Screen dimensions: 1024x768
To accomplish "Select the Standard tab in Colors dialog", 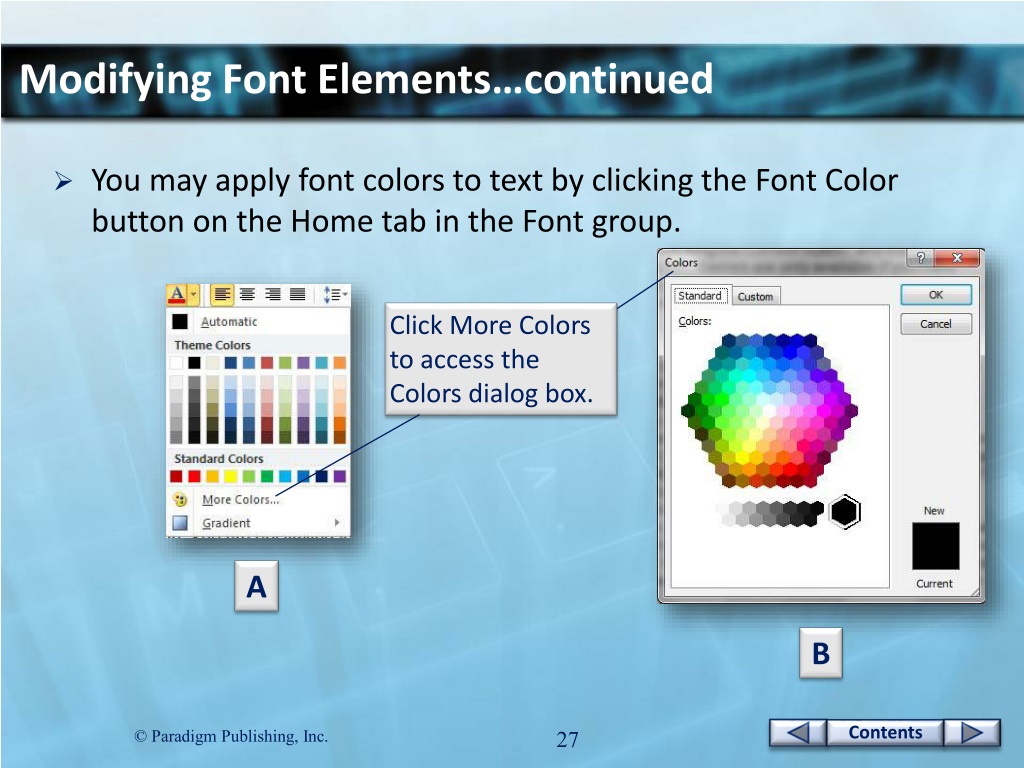I will [x=699, y=296].
